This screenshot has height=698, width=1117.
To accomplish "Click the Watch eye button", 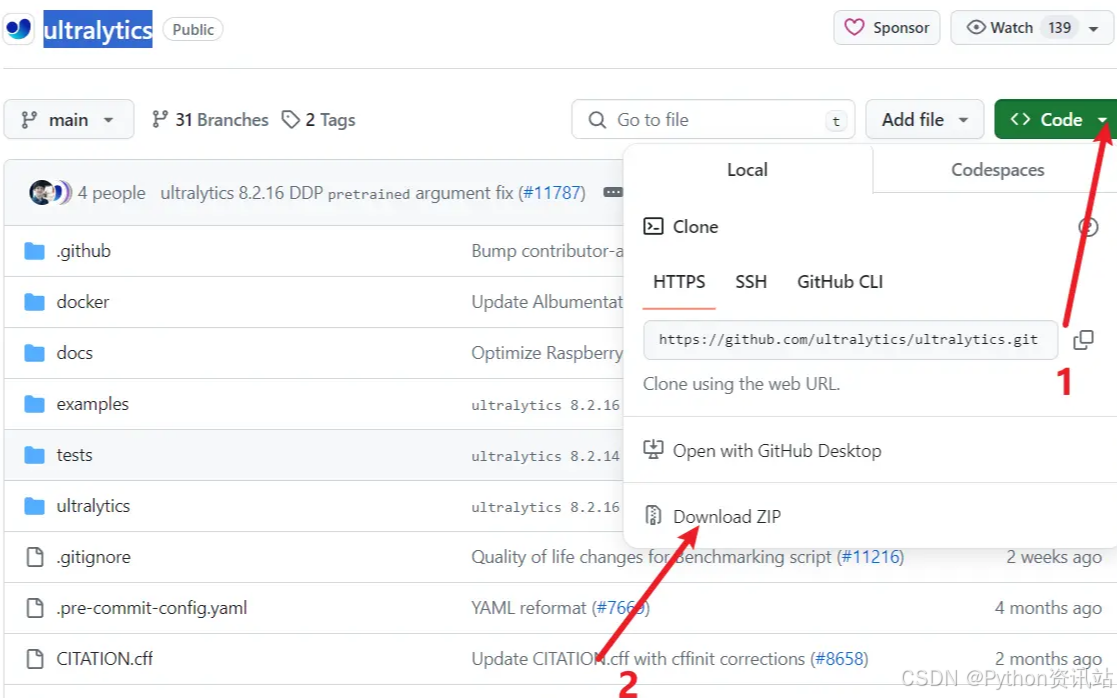I will [x=999, y=28].
